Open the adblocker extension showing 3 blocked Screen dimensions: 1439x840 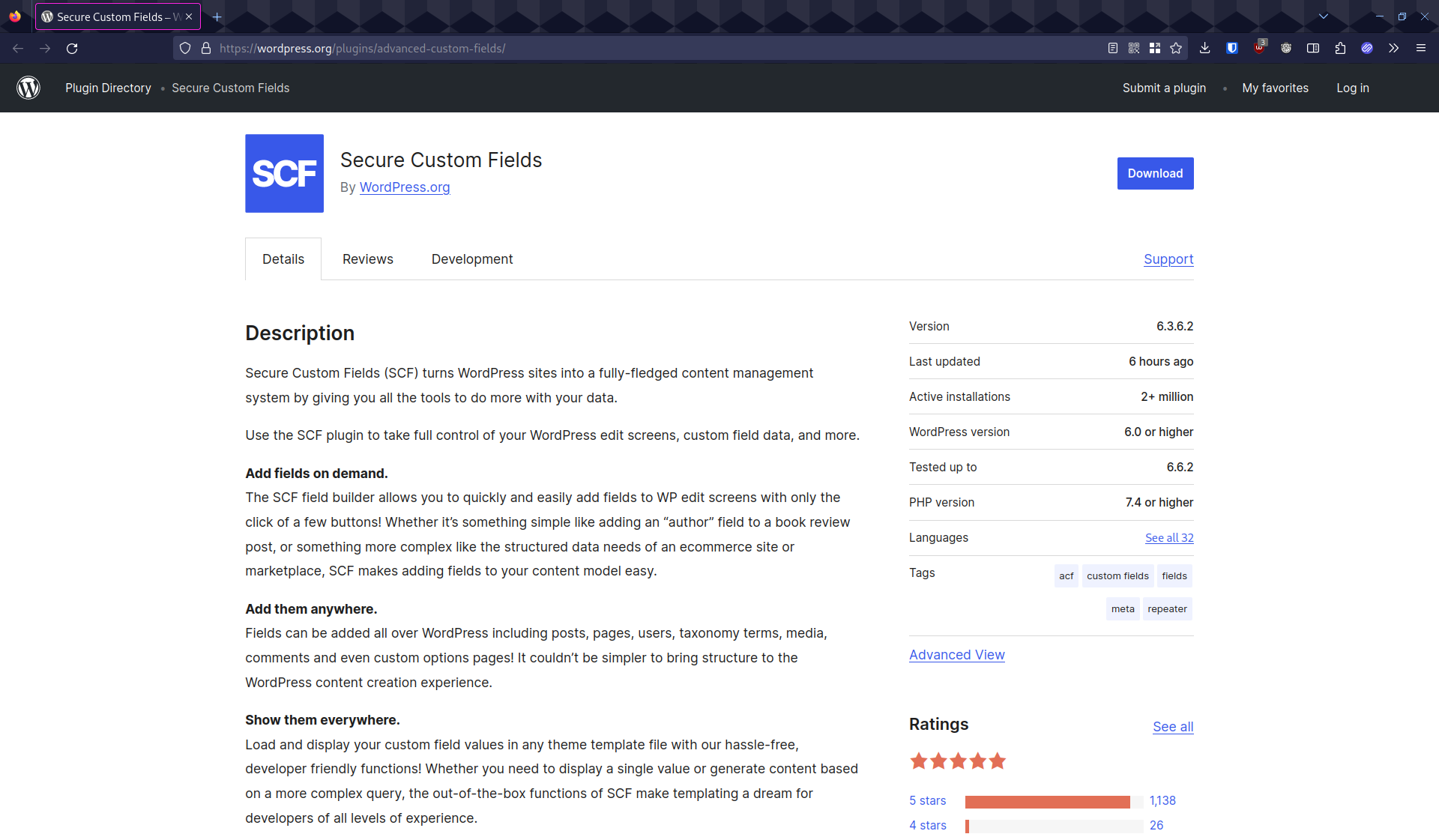pos(1259,49)
